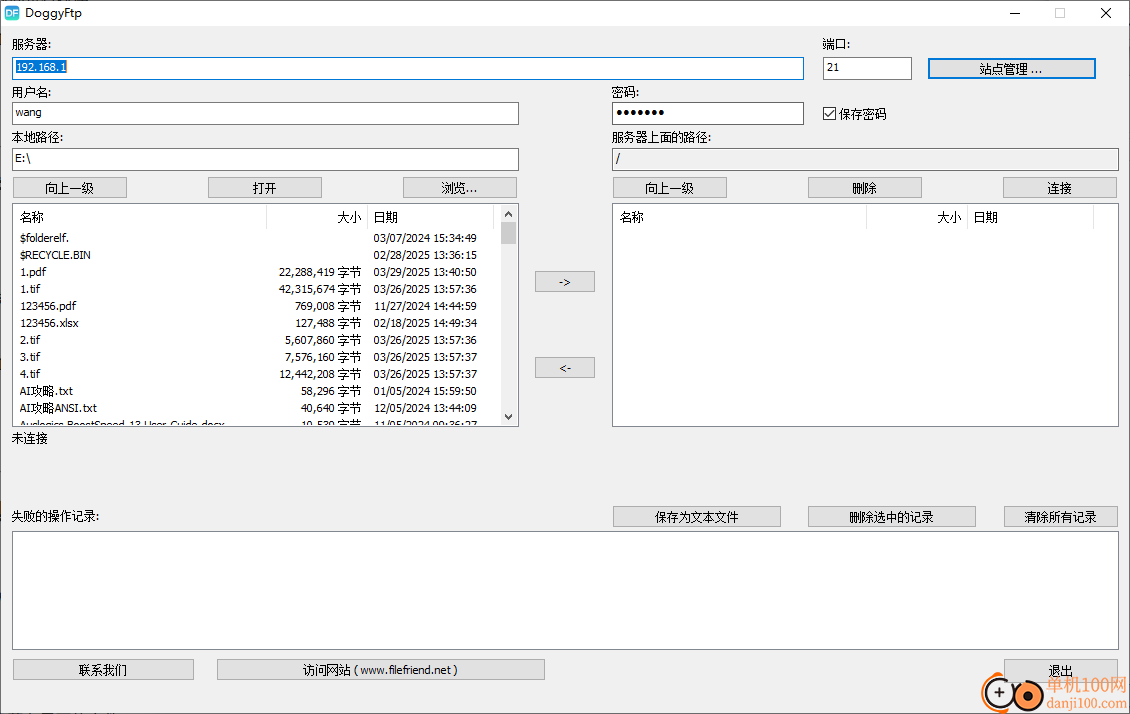Viewport: 1130px width, 714px height.
Task: Focus the 端口 port field
Action: click(x=867, y=68)
